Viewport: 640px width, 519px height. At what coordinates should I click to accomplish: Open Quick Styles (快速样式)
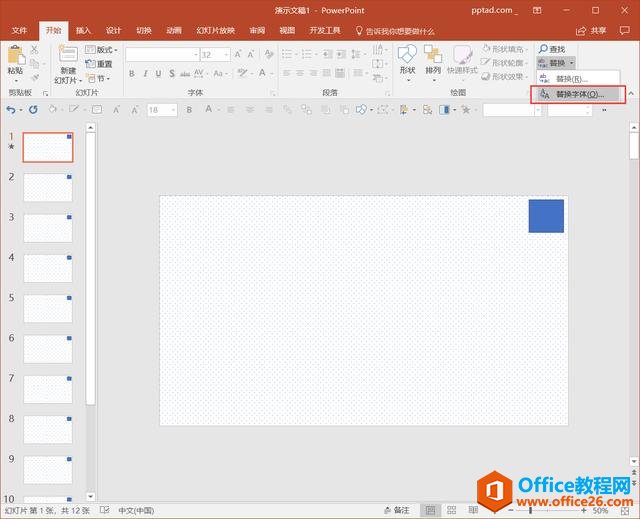click(x=462, y=59)
